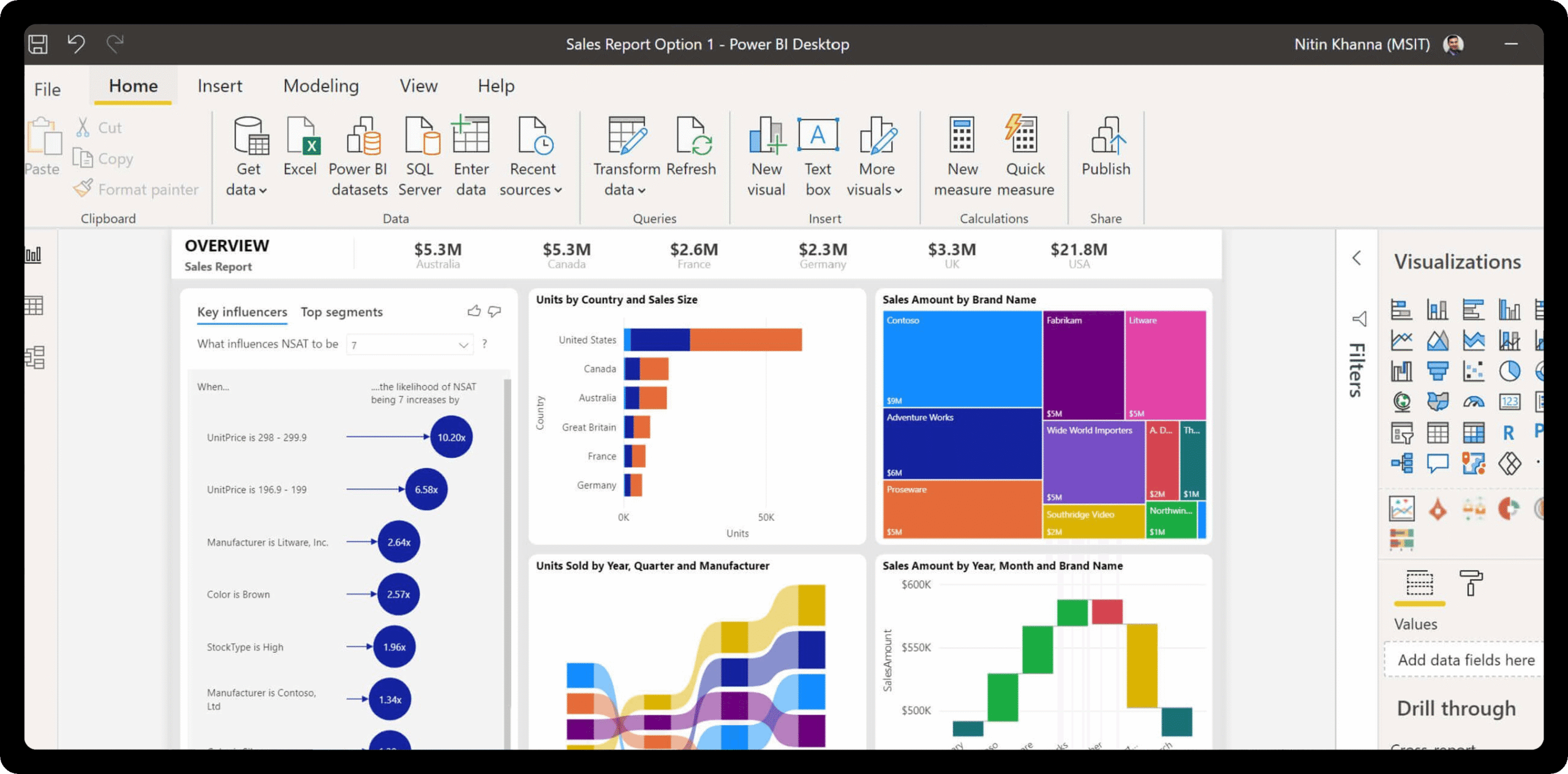The image size is (1568, 774).
Task: Open the View ribbon tab
Action: point(418,86)
